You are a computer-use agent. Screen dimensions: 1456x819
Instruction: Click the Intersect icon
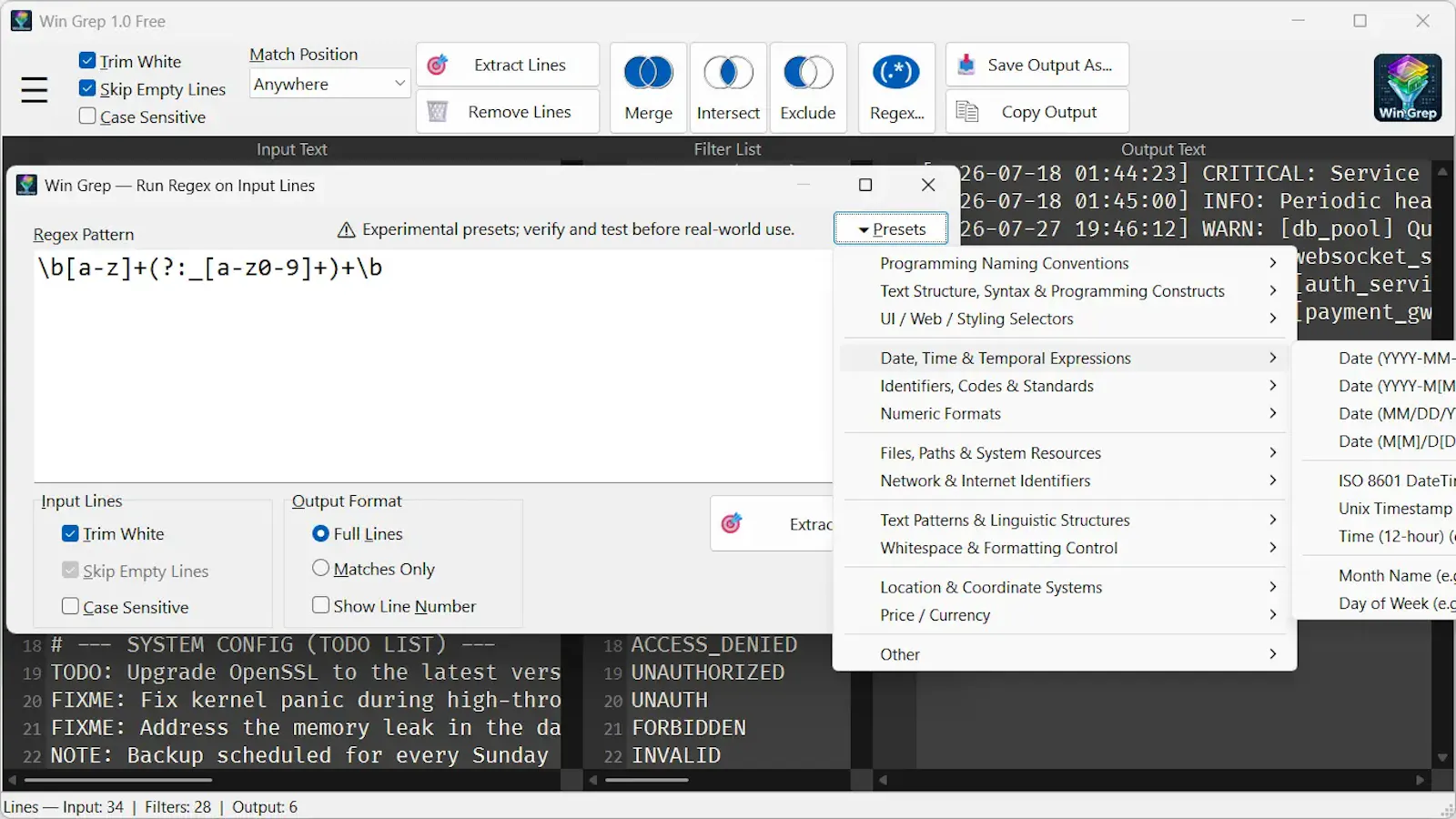[x=728, y=73]
